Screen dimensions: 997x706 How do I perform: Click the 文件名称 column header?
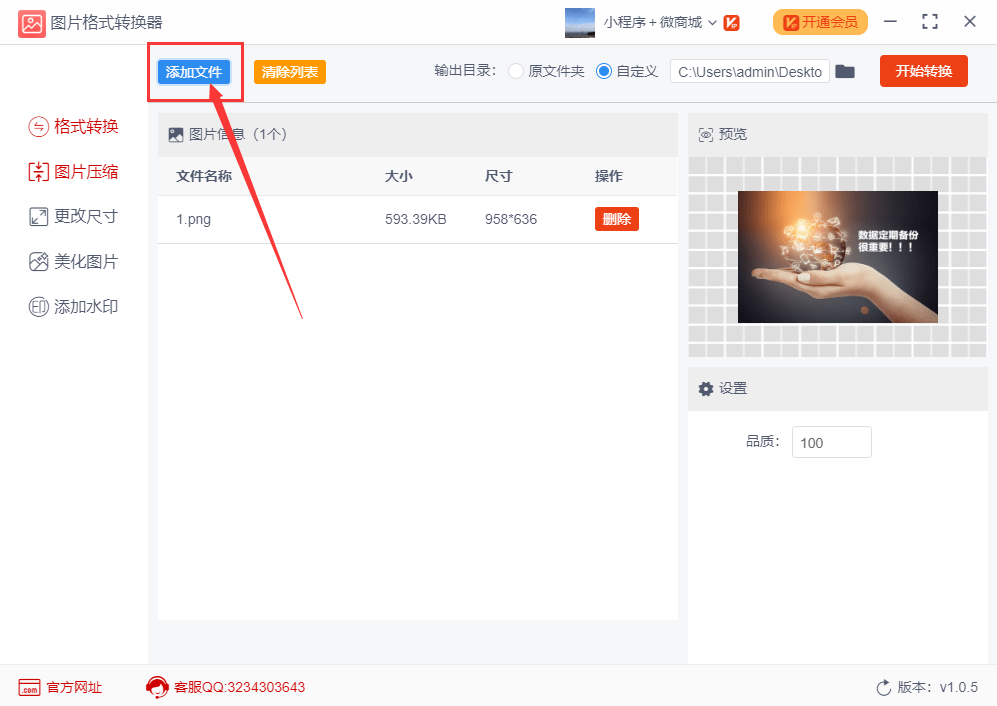(x=204, y=176)
